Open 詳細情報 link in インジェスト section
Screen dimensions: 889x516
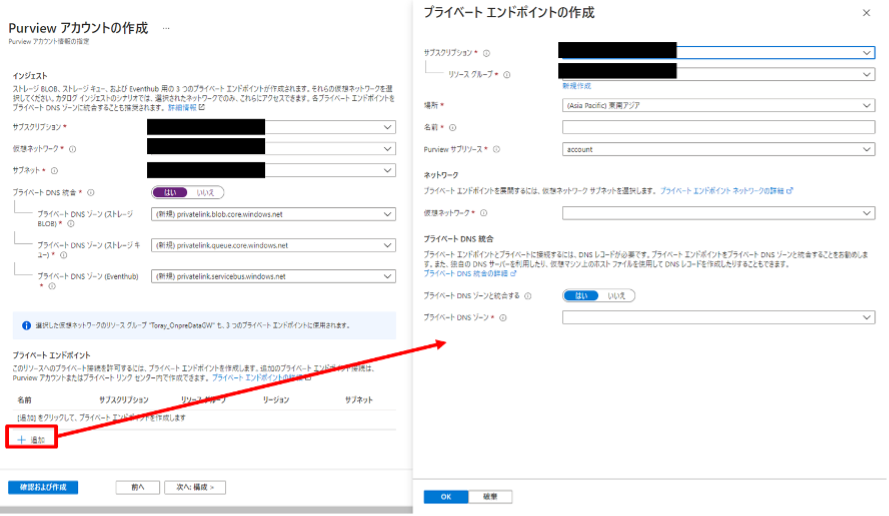click(x=186, y=108)
